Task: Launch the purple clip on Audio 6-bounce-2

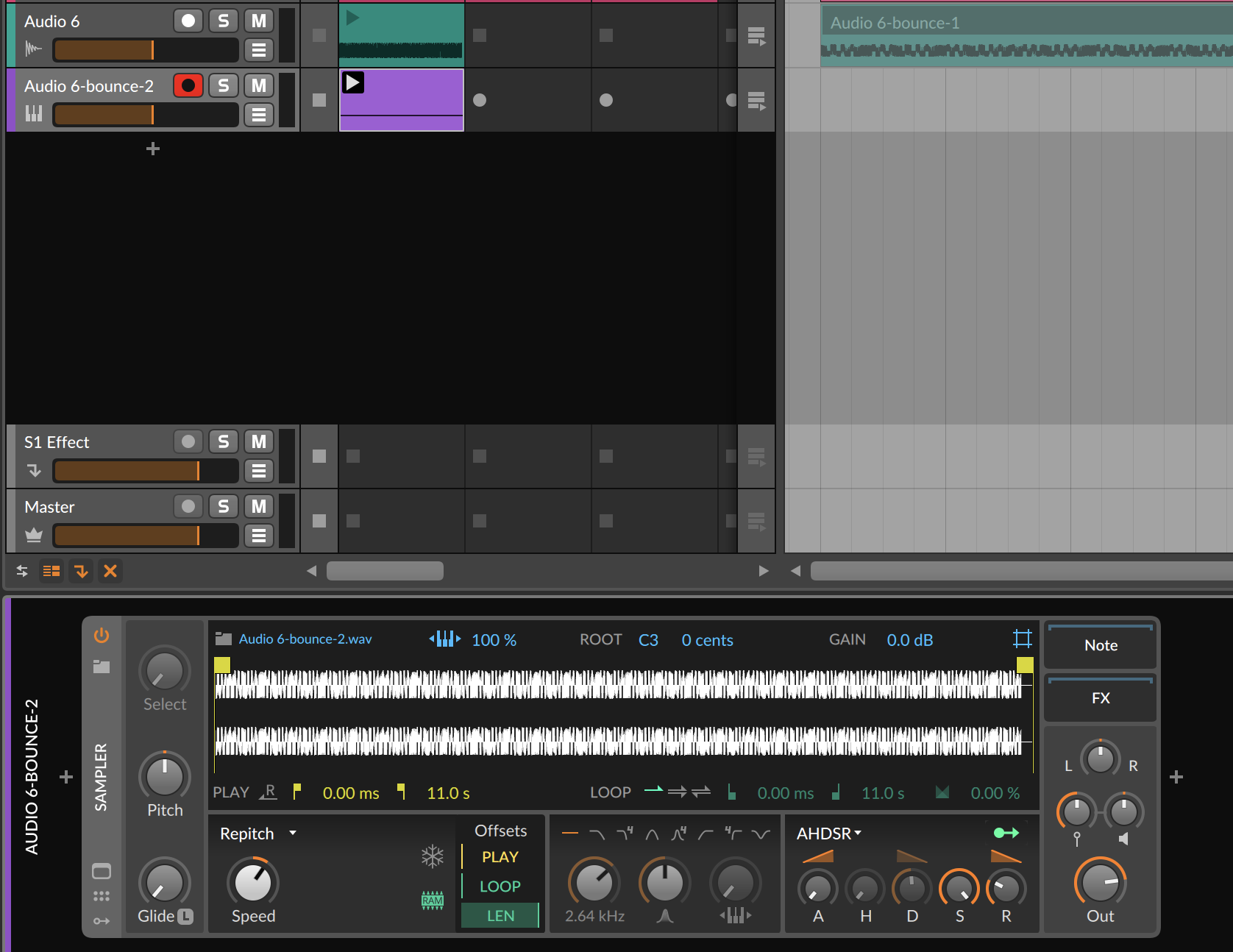Action: (x=353, y=82)
